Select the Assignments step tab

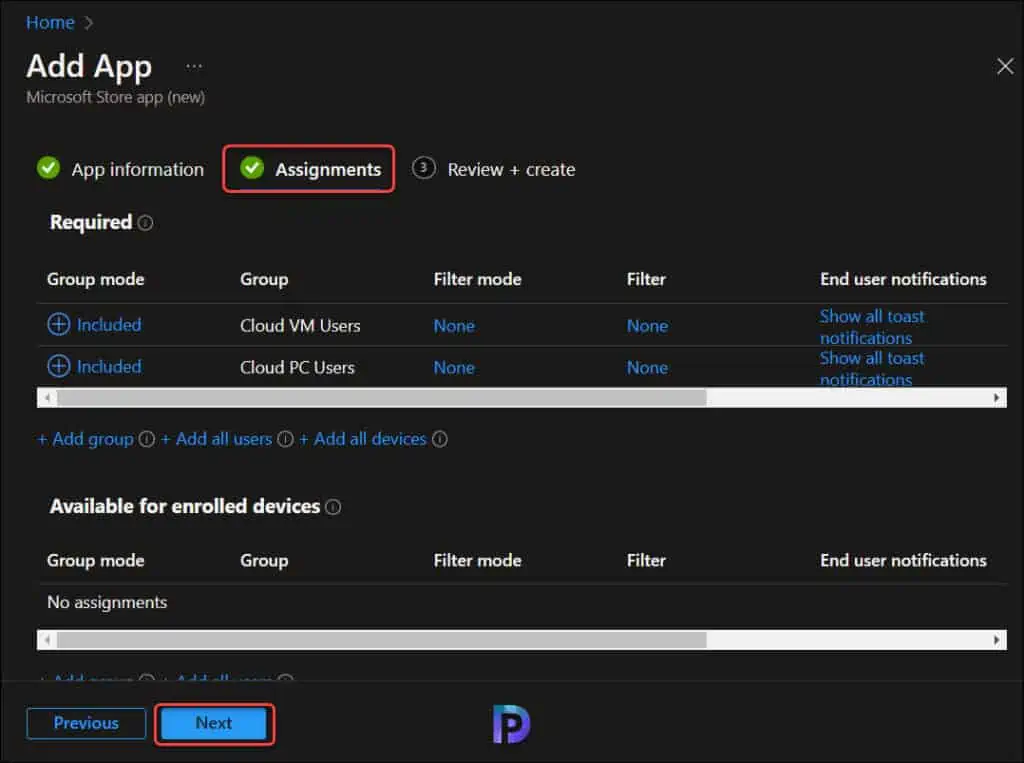coord(310,169)
